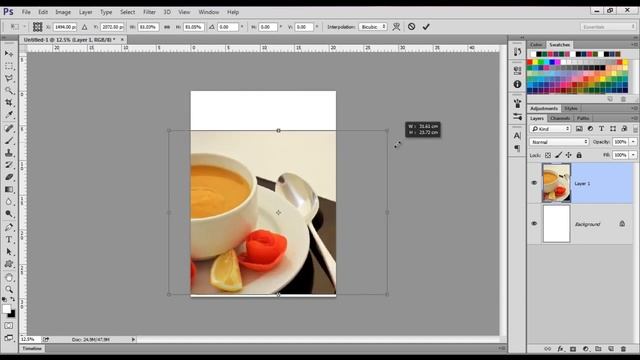Screen dimensions: 640x360
Task: Open the Interpolation Bicubic dropdown
Action: click(373, 27)
